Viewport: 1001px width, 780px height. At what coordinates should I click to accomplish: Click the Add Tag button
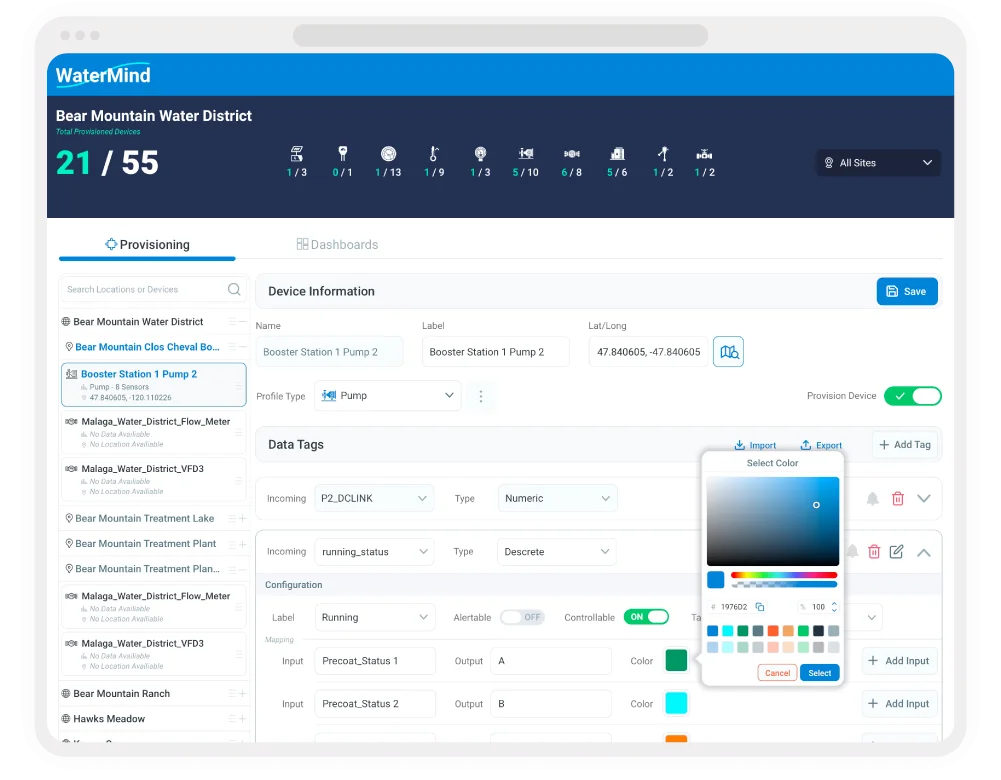point(905,445)
